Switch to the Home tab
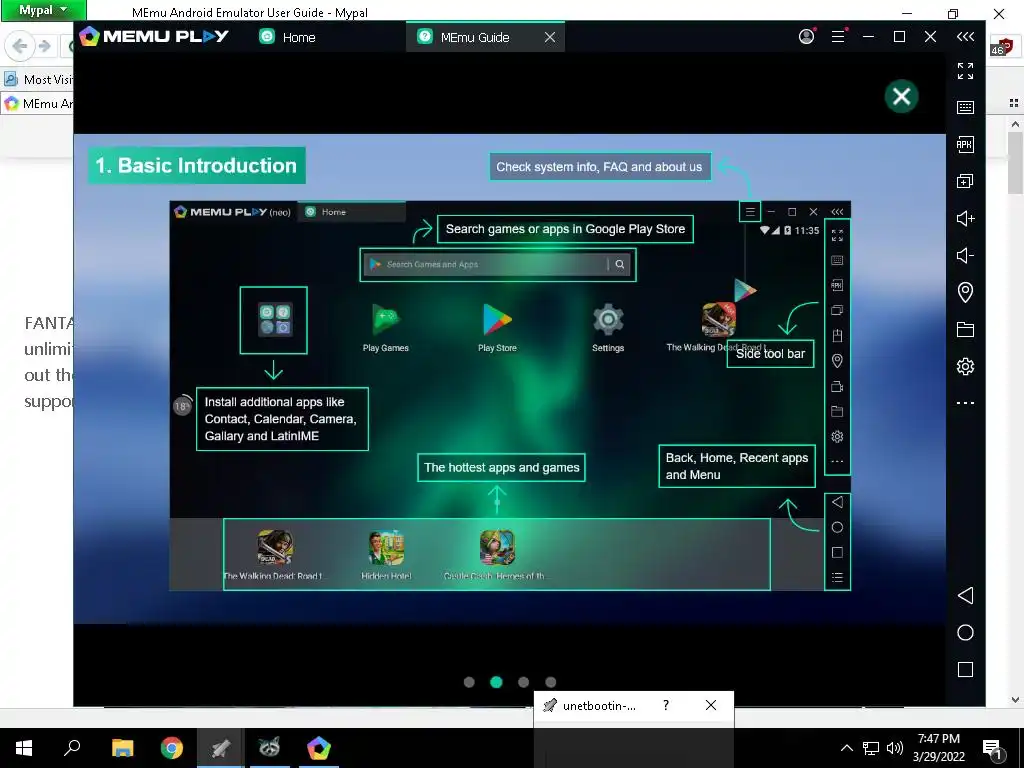Viewport: 1024px width, 768px height. pyautogui.click(x=288, y=37)
